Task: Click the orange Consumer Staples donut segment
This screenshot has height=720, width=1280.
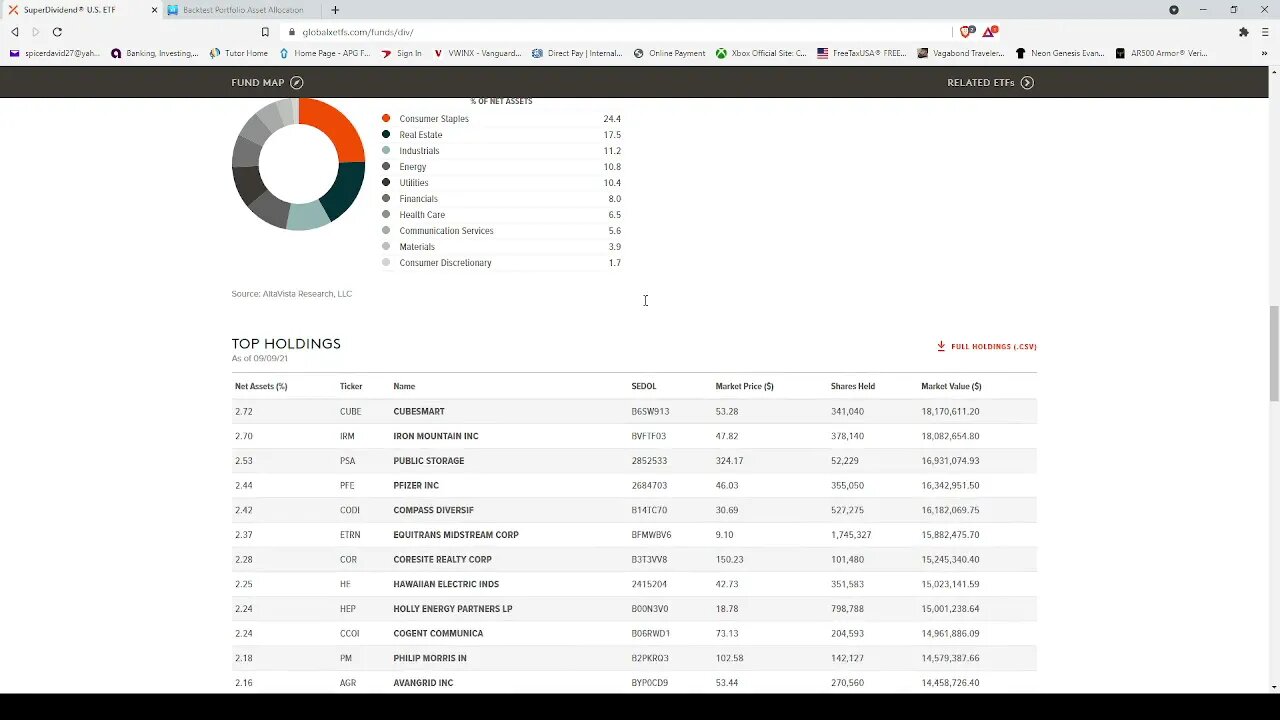Action: [x=341, y=128]
